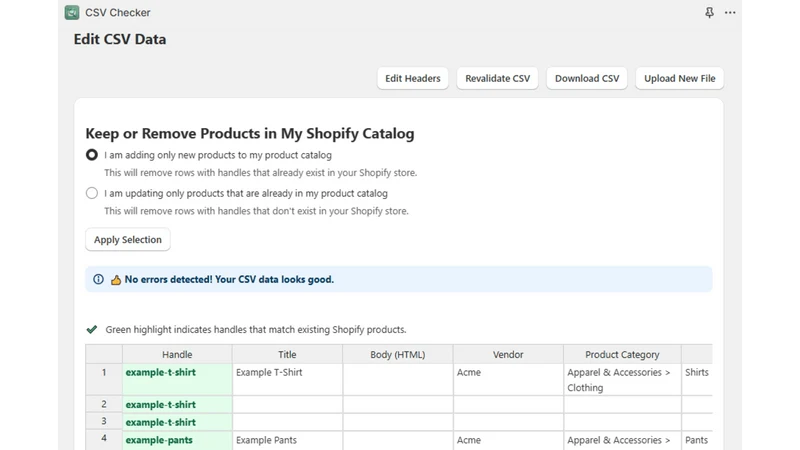Select row number 2 header
Screen dimensions: 800x450
(x=104, y=404)
